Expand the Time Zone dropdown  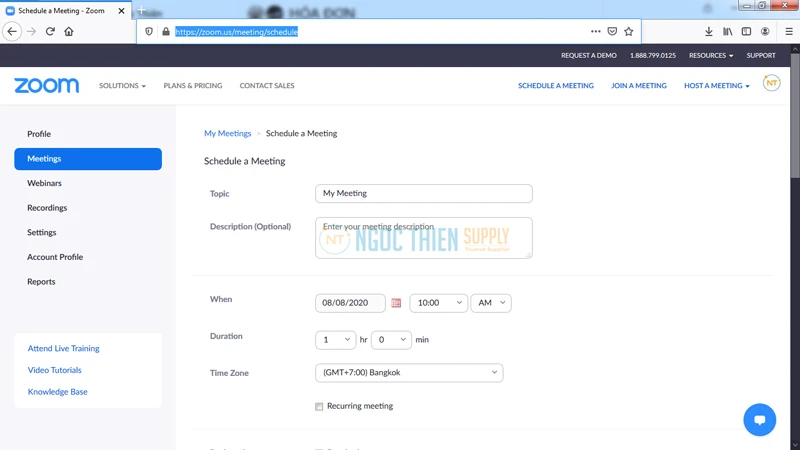[x=409, y=373]
